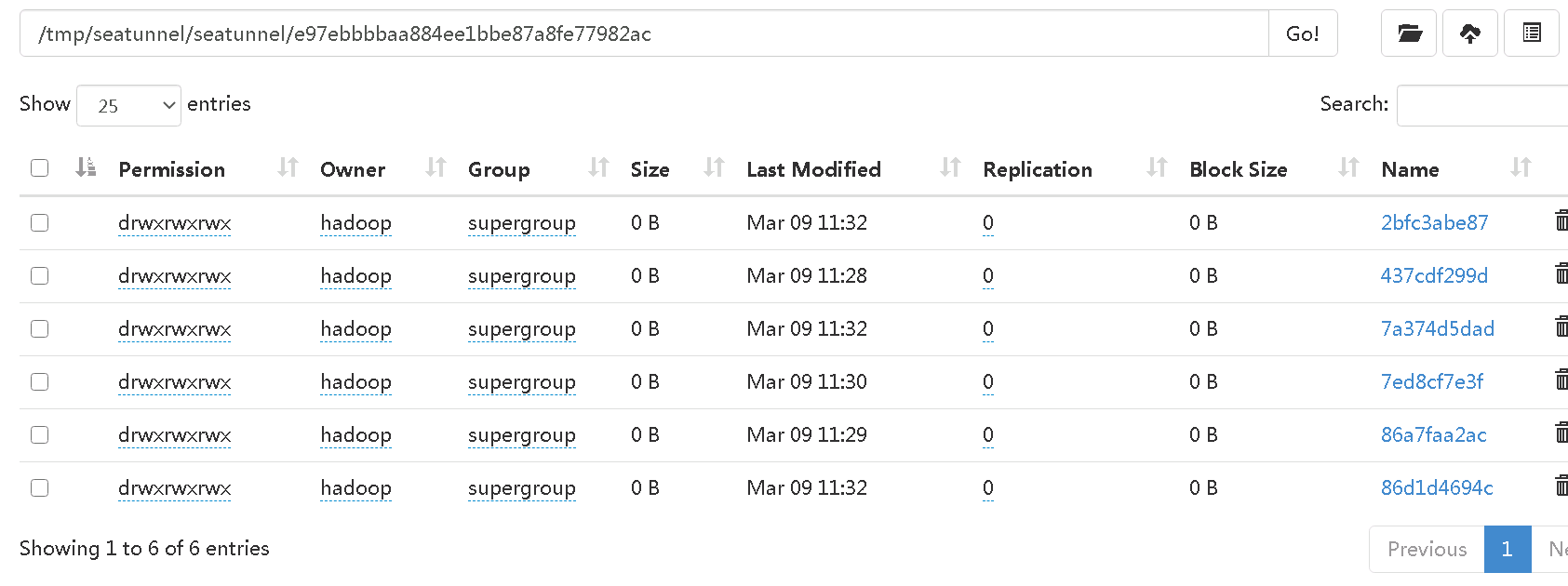Click the Previous pagination button
This screenshot has height=586, width=1568.
[1427, 549]
